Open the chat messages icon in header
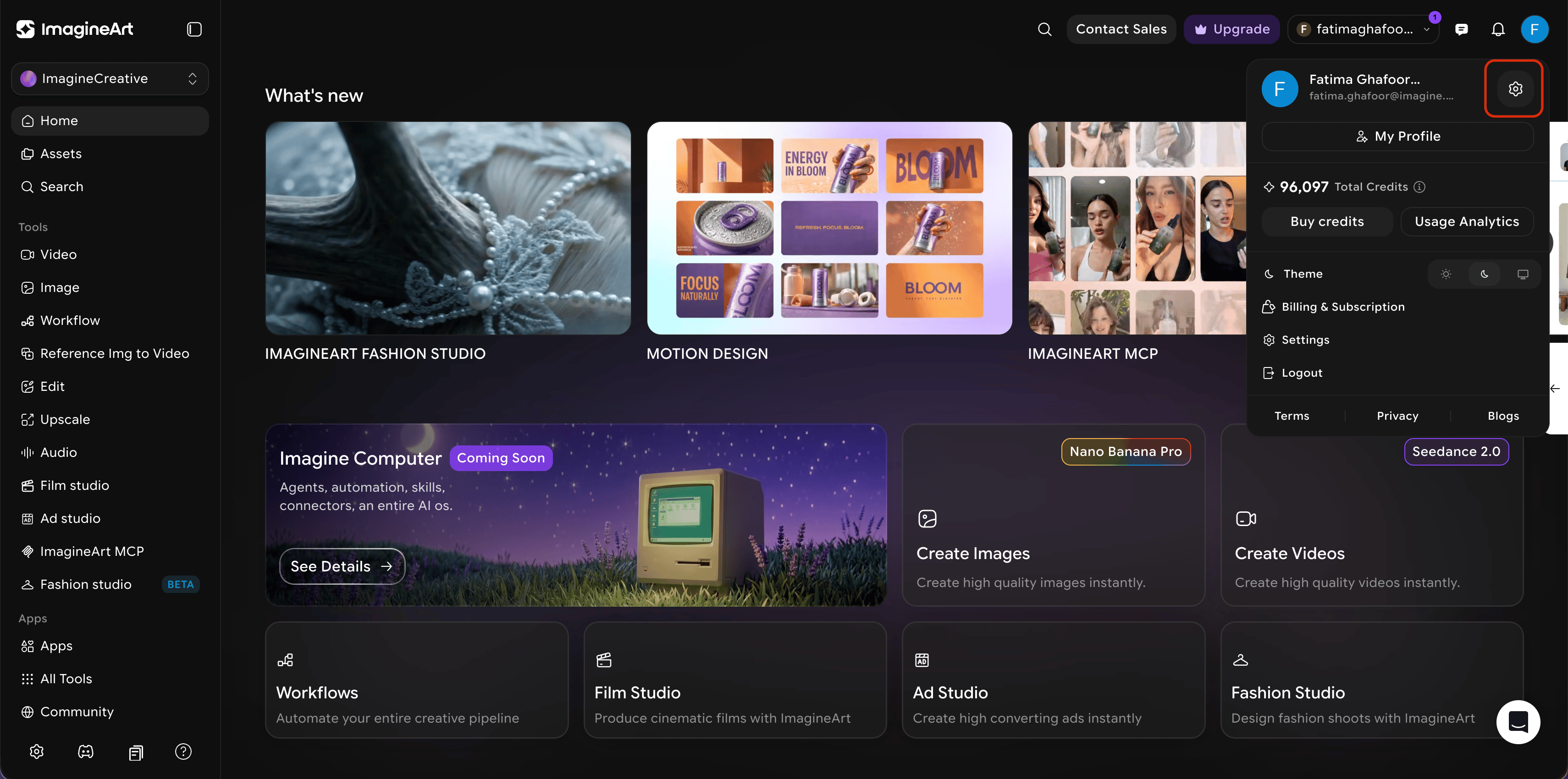The height and width of the screenshot is (779, 1568). (x=1462, y=29)
